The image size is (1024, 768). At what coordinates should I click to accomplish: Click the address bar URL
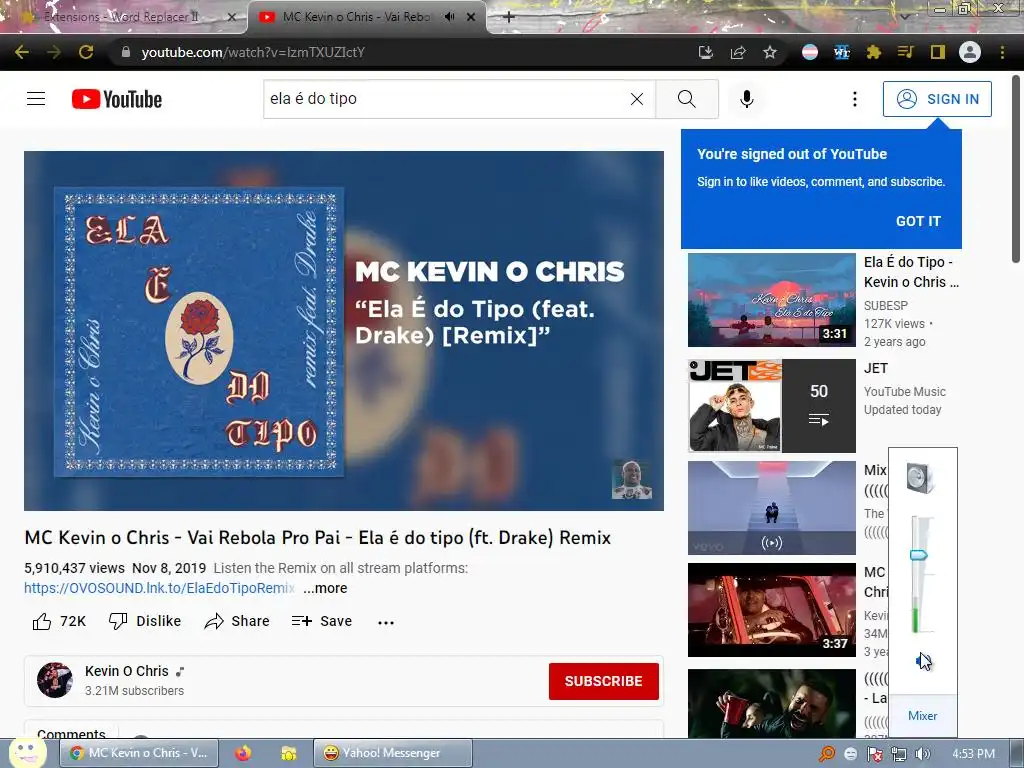pyautogui.click(x=253, y=52)
